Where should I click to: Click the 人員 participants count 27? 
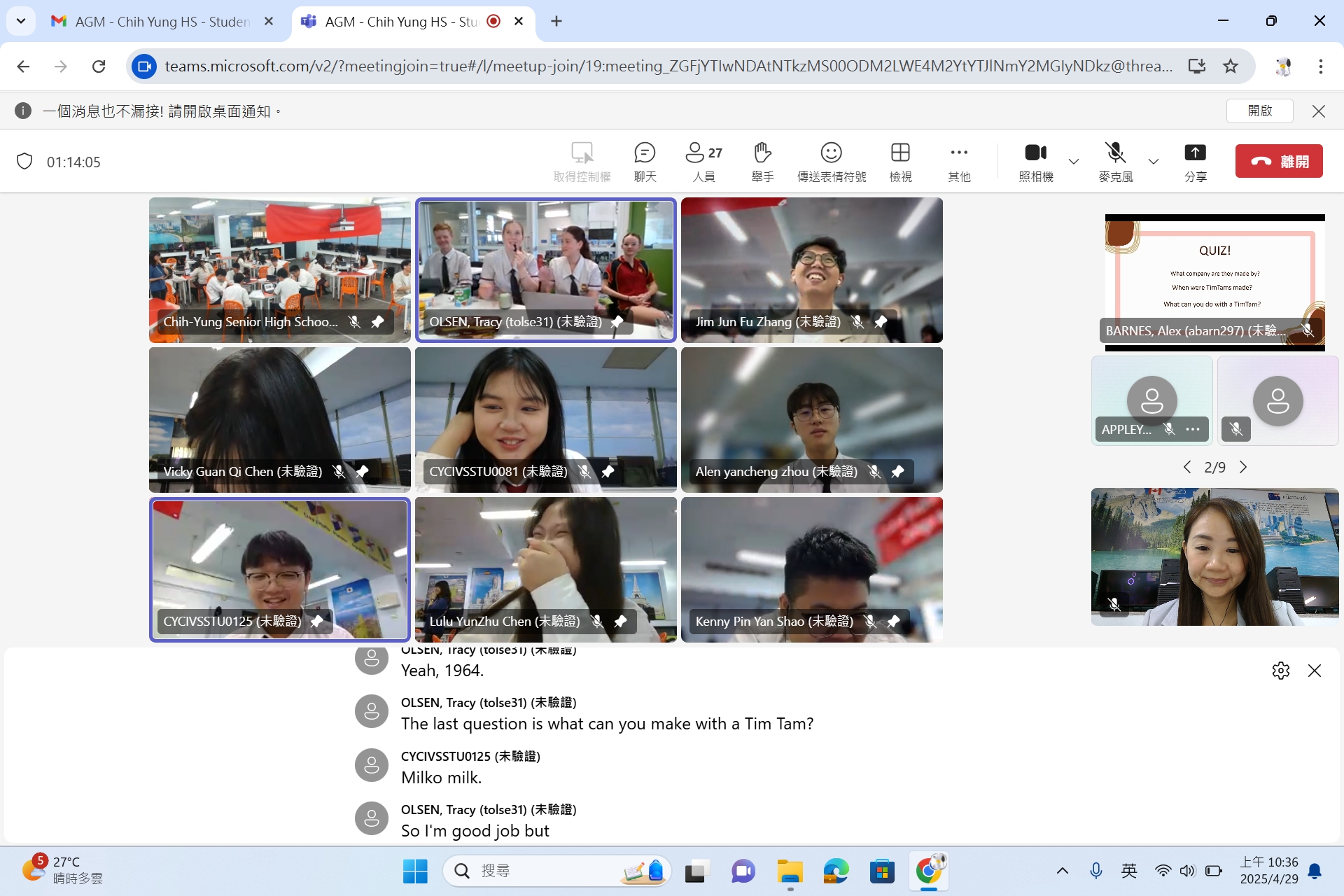[703, 162]
